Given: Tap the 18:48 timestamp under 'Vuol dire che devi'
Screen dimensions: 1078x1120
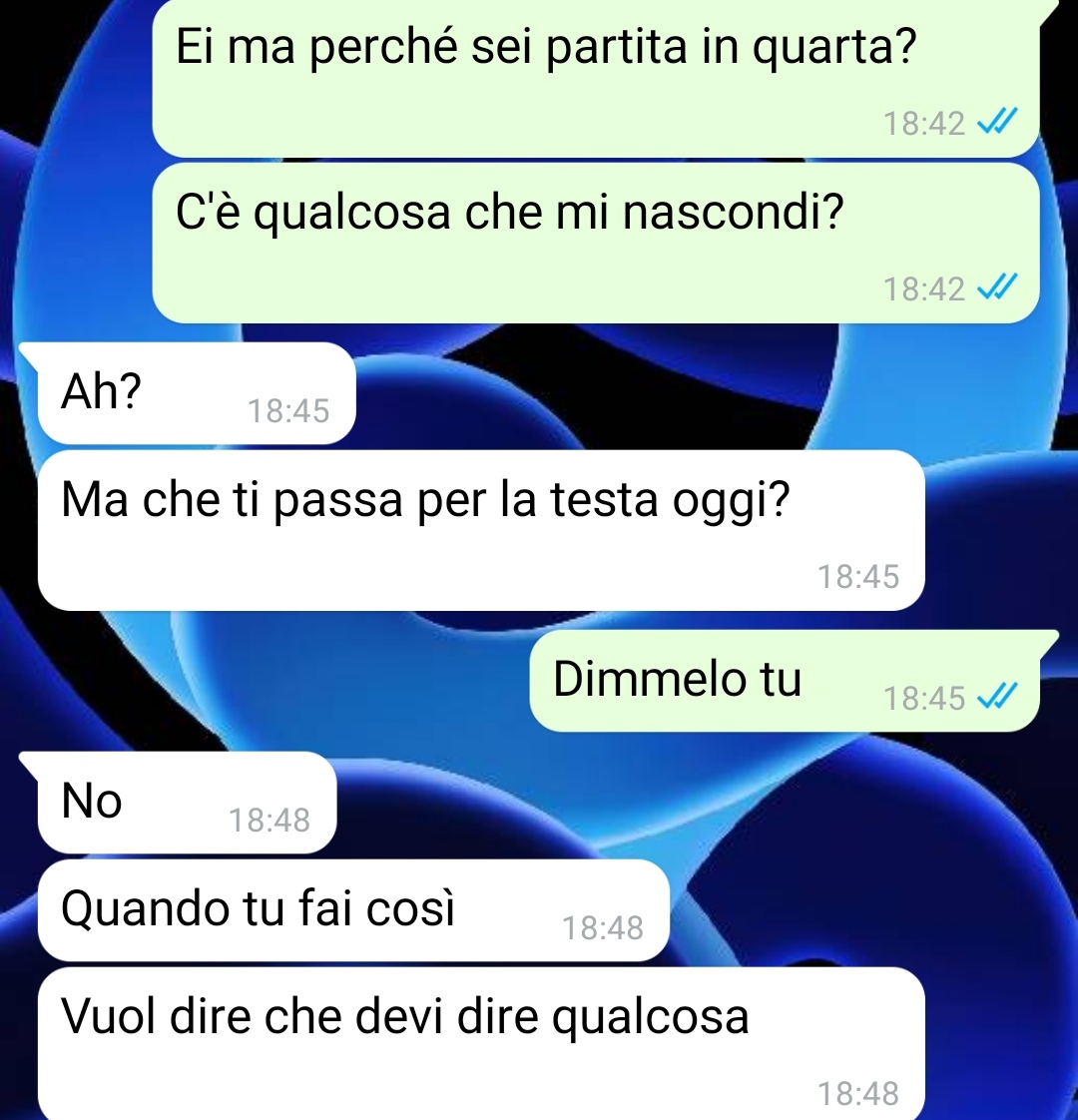Looking at the screenshot, I should tap(858, 1094).
